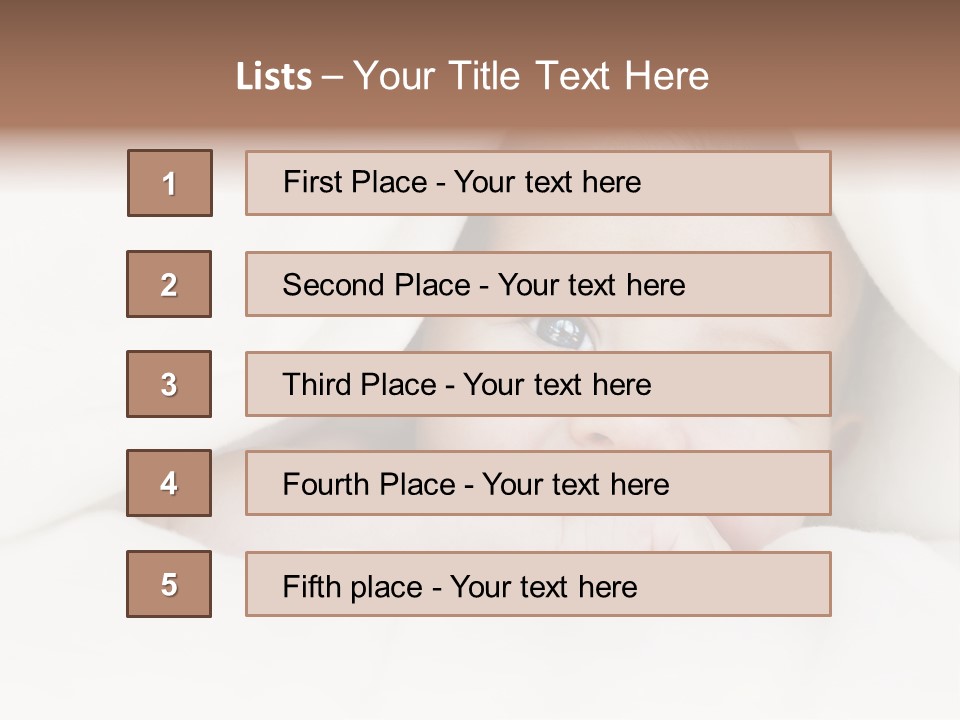The width and height of the screenshot is (960, 720).
Task: Click the baby's eye in background photo
Action: pyautogui.click(x=566, y=331)
